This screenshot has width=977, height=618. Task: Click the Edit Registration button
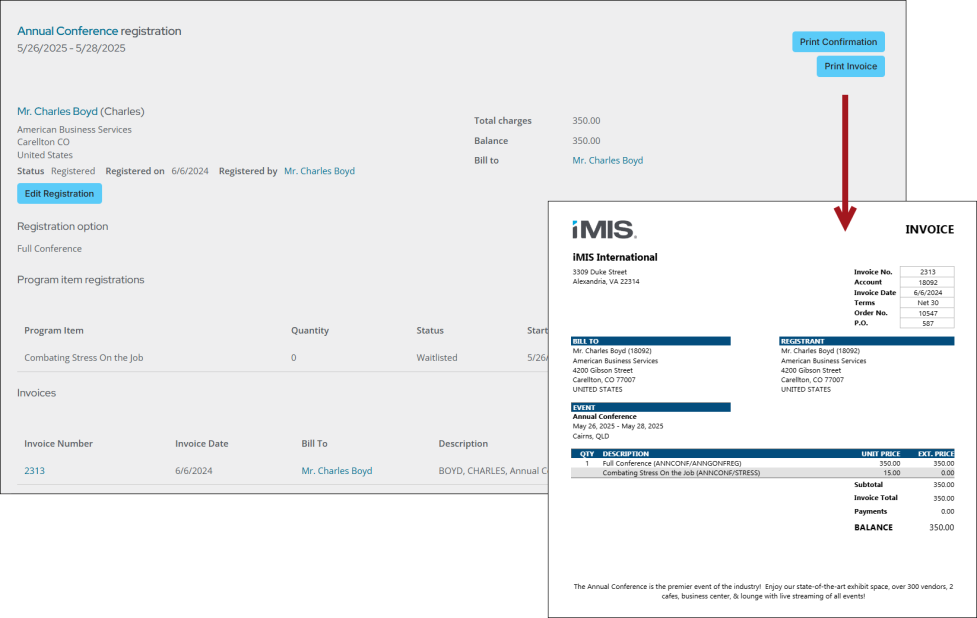(x=59, y=194)
